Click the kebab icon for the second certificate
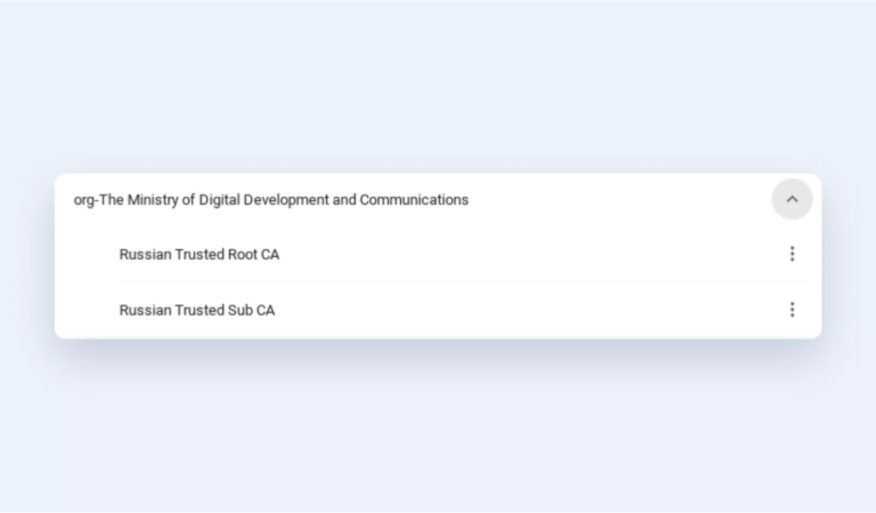876x513 pixels. [x=792, y=310]
